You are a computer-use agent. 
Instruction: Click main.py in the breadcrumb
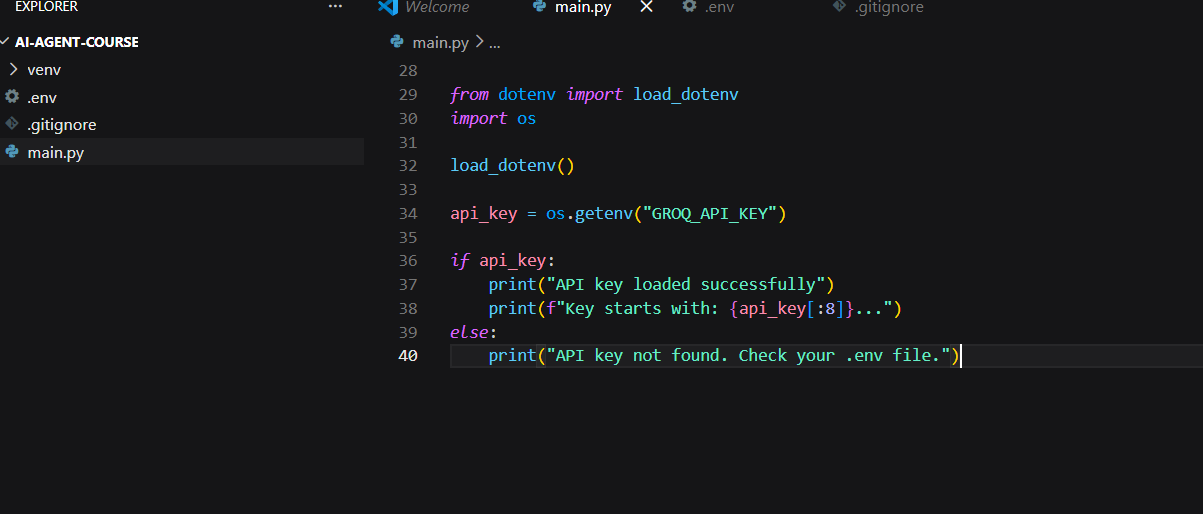[441, 42]
